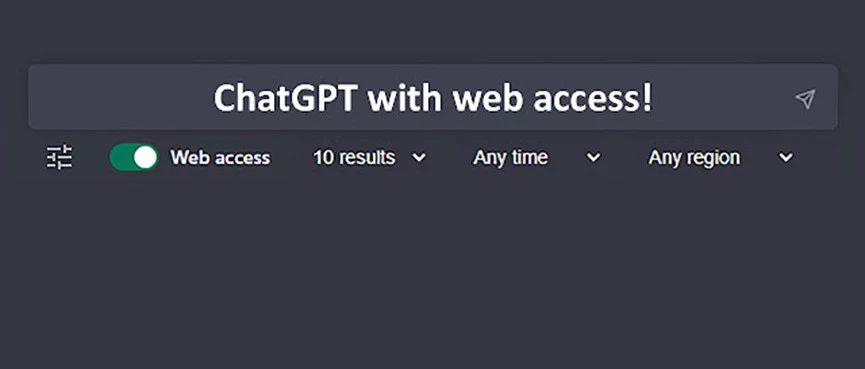Open the Any region dropdown

[720, 158]
